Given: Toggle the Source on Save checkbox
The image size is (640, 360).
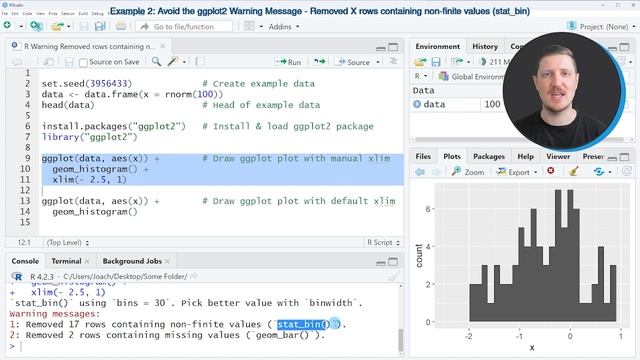Looking at the screenshot, I should tap(83, 62).
